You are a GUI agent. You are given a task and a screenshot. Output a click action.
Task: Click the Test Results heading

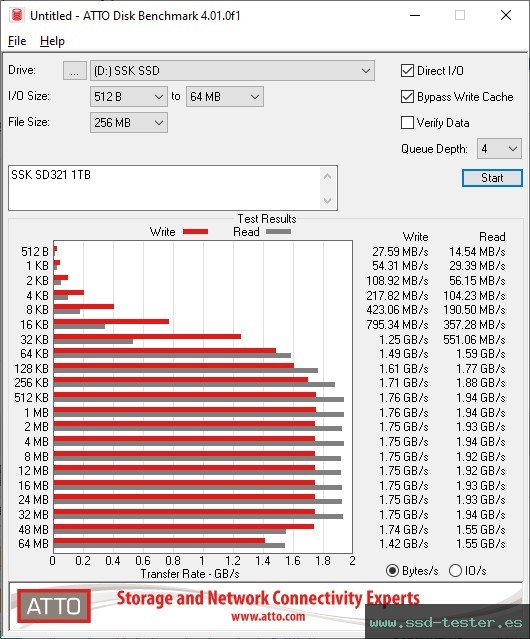[267, 219]
